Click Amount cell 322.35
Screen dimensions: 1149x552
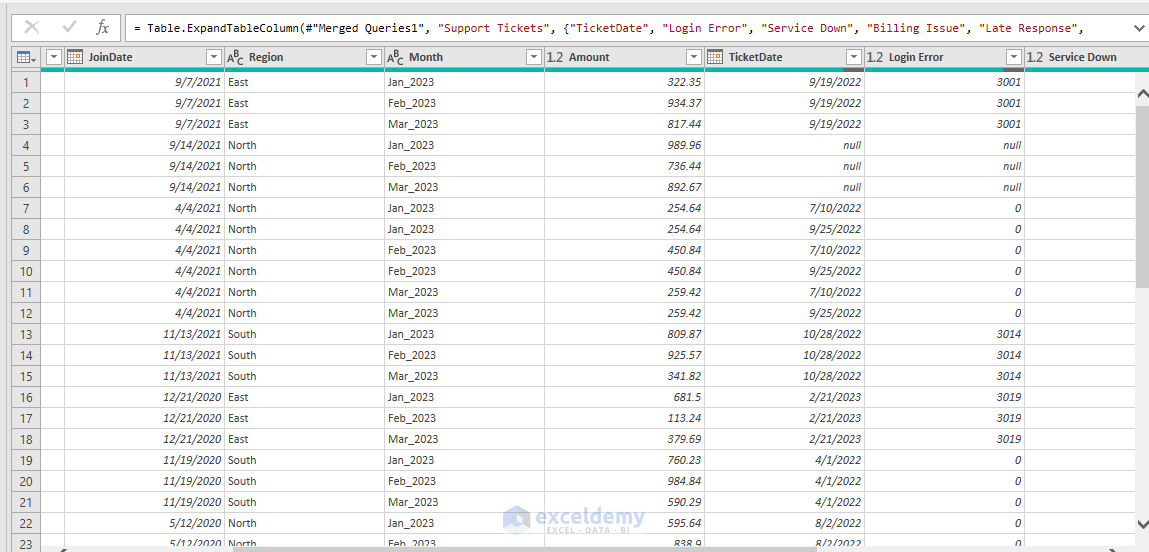click(x=624, y=82)
